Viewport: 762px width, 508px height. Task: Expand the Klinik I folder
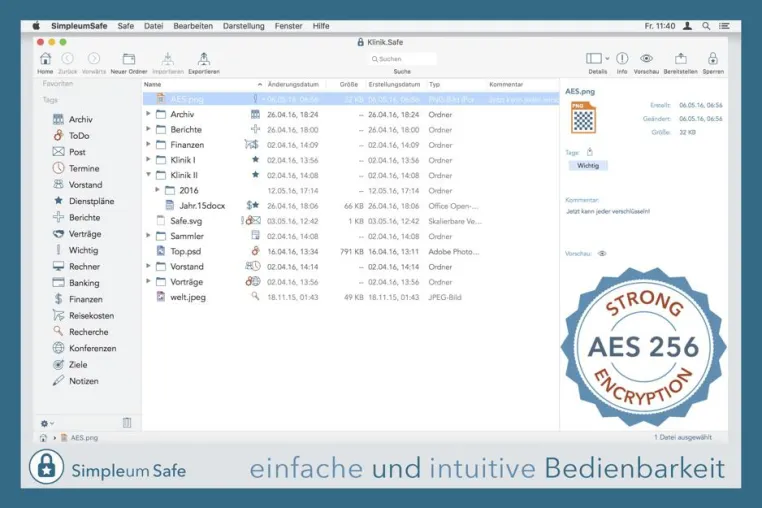click(x=148, y=159)
